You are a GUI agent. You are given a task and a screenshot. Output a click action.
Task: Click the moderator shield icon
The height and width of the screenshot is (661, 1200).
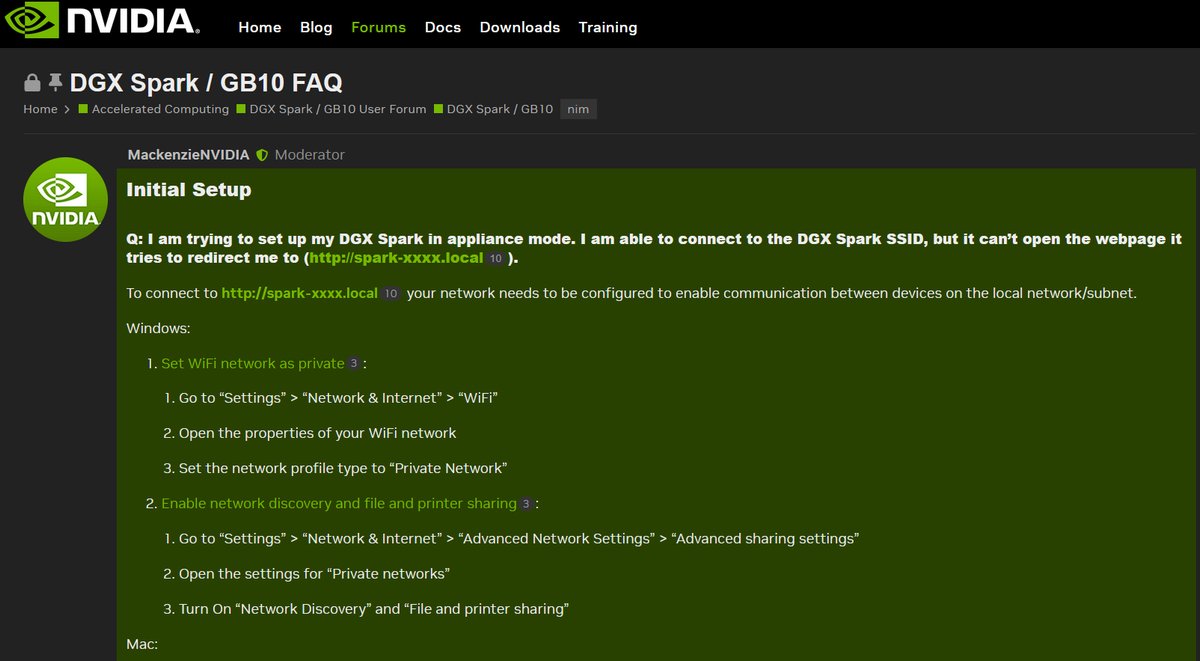262,155
